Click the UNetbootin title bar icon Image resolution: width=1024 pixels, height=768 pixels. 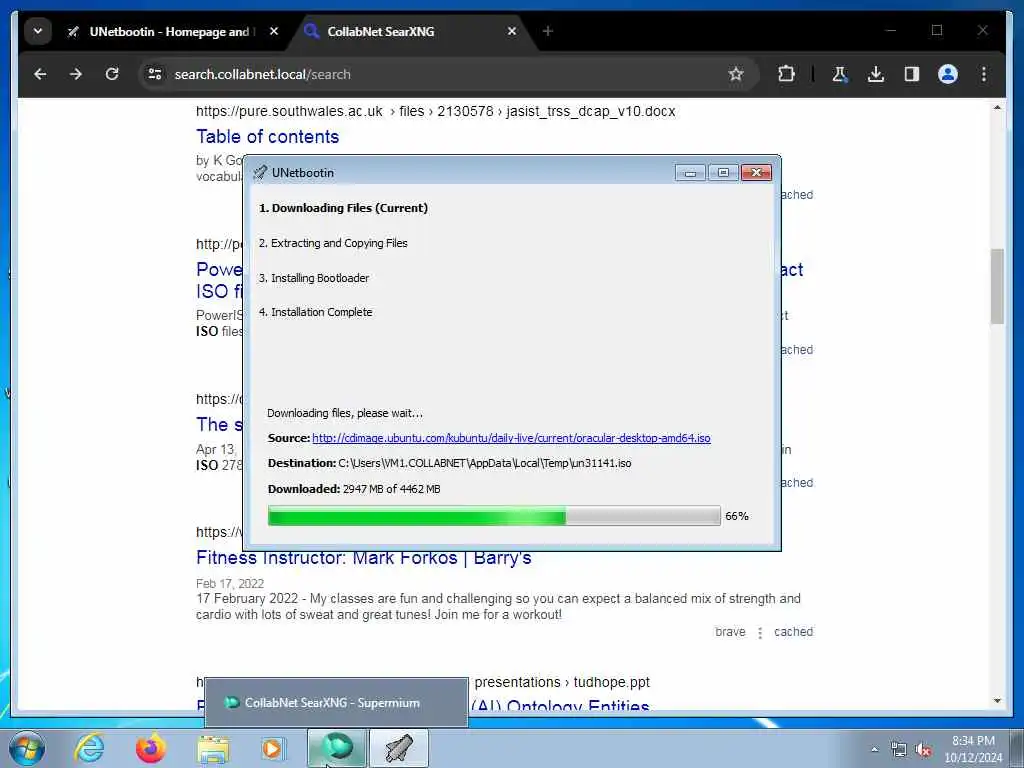point(260,172)
